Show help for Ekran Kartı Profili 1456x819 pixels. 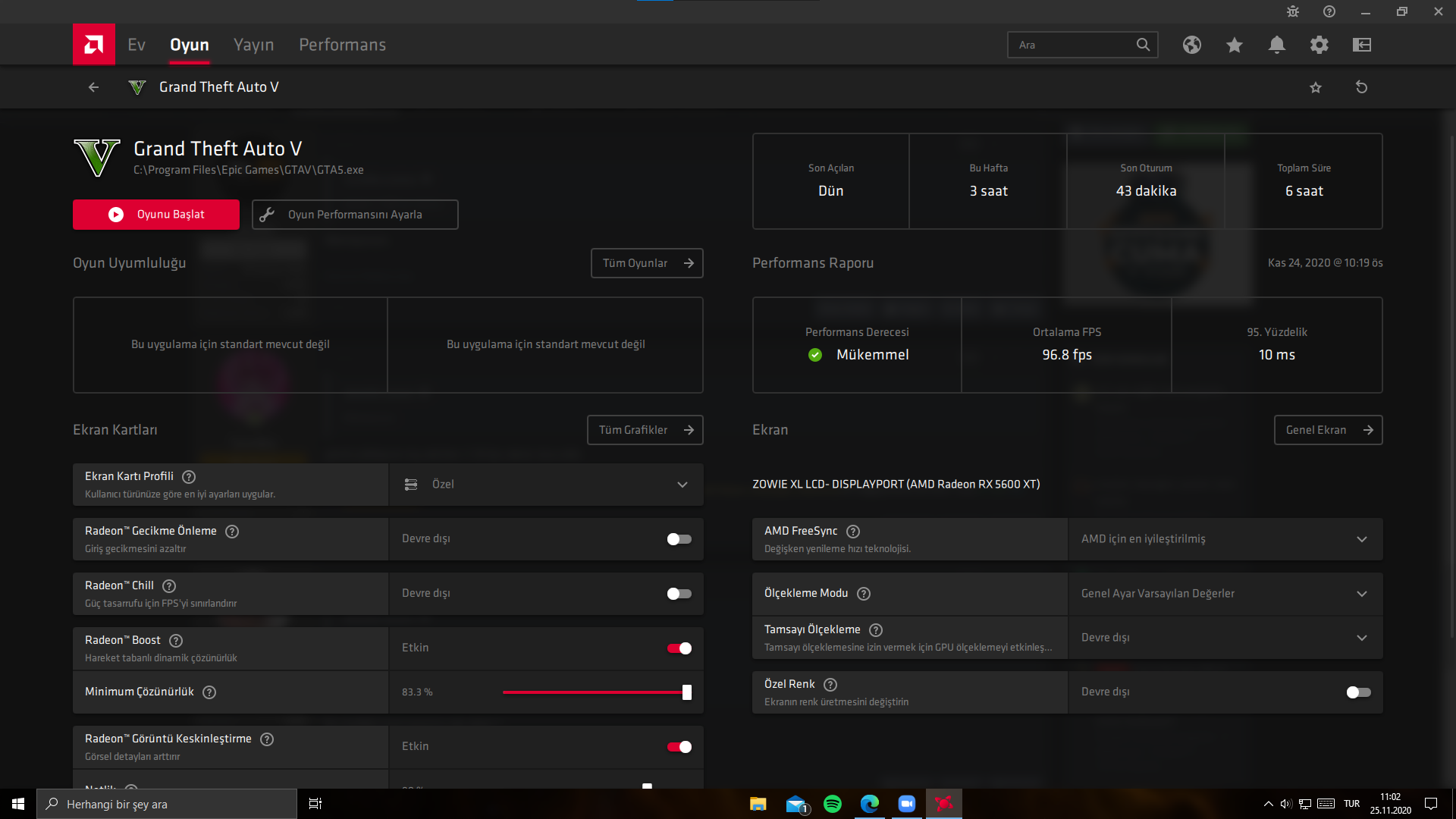(190, 477)
